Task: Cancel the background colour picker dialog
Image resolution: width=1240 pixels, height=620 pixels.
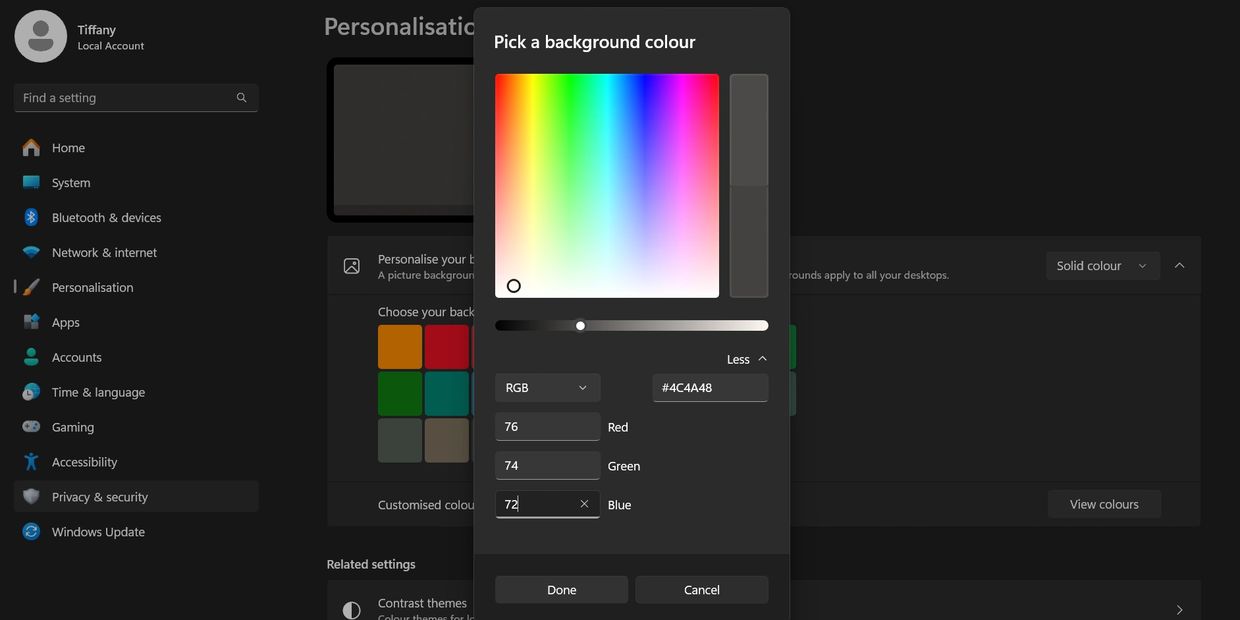Action: 701,590
